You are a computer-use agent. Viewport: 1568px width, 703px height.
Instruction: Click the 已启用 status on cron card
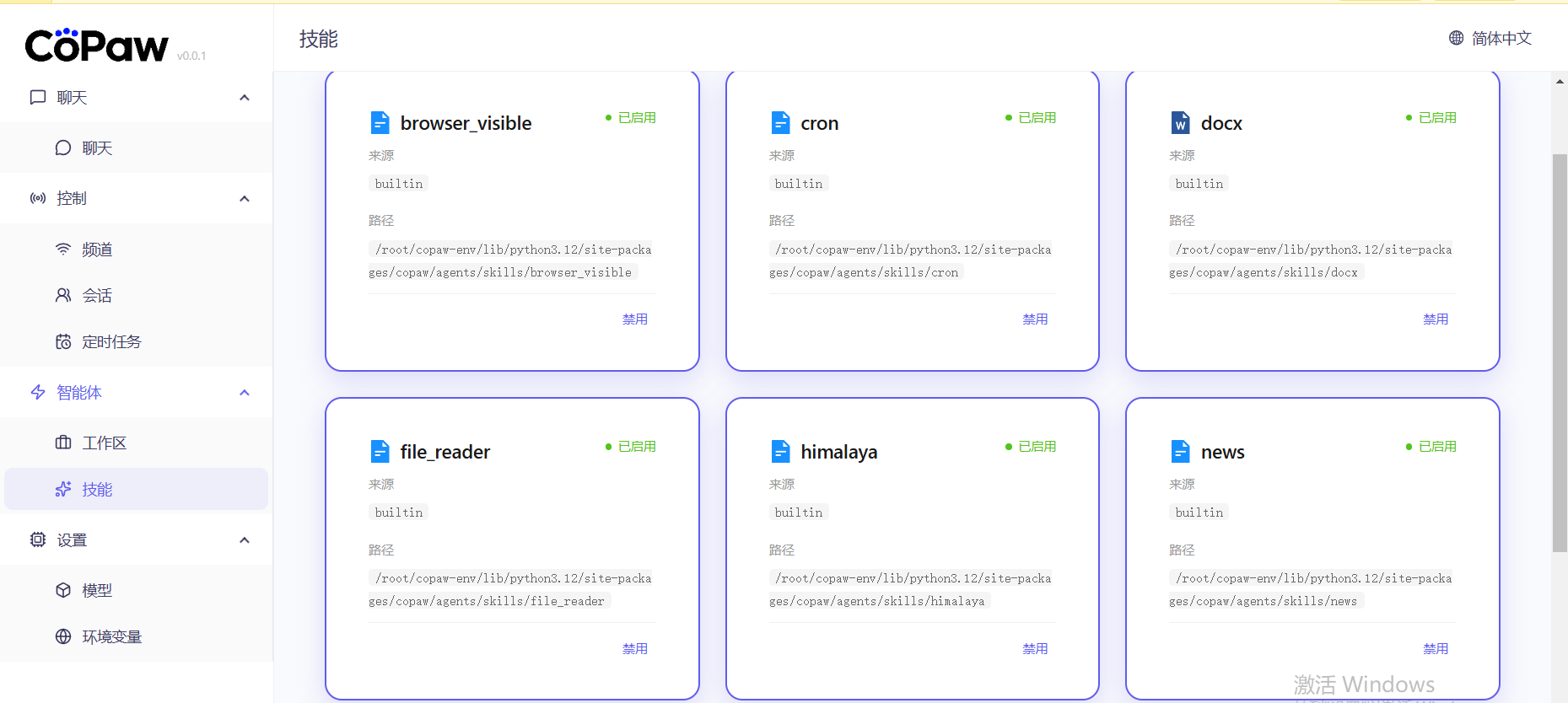pyautogui.click(x=1031, y=118)
